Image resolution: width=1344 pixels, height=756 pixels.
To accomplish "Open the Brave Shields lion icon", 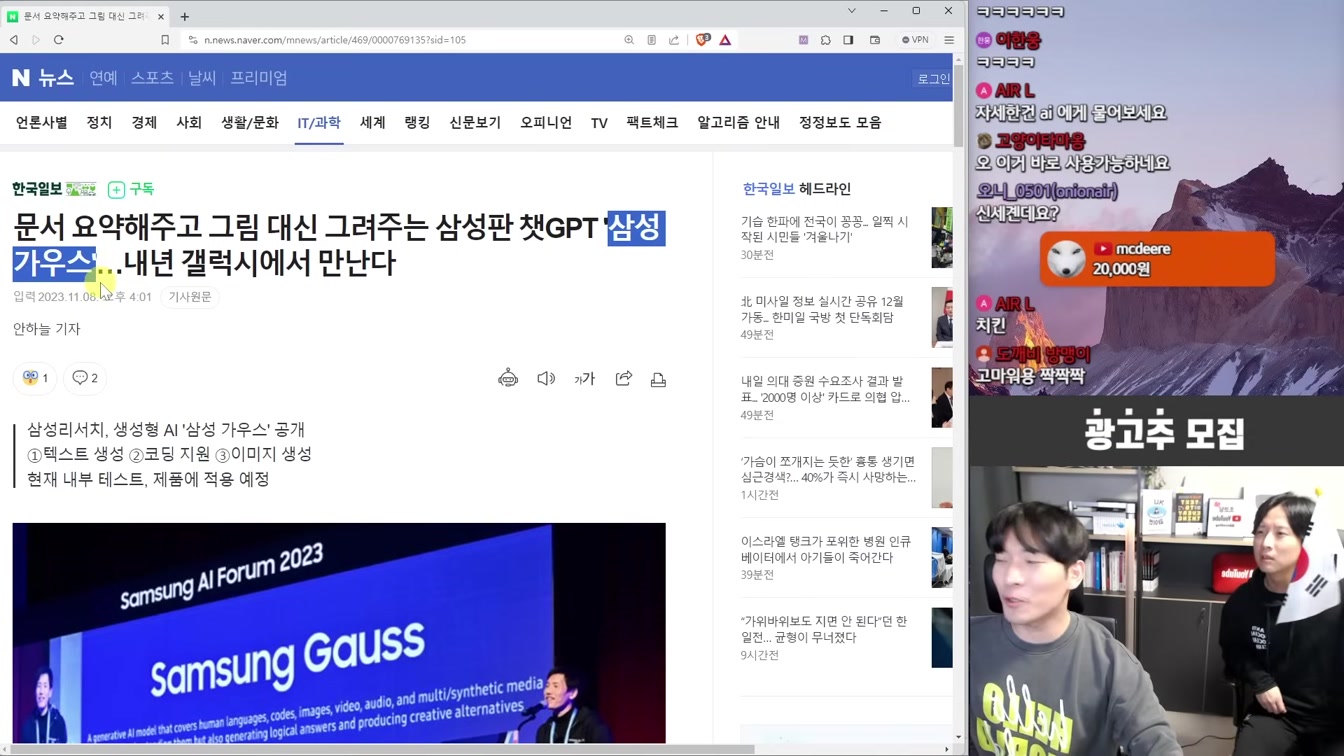I will click(x=703, y=40).
